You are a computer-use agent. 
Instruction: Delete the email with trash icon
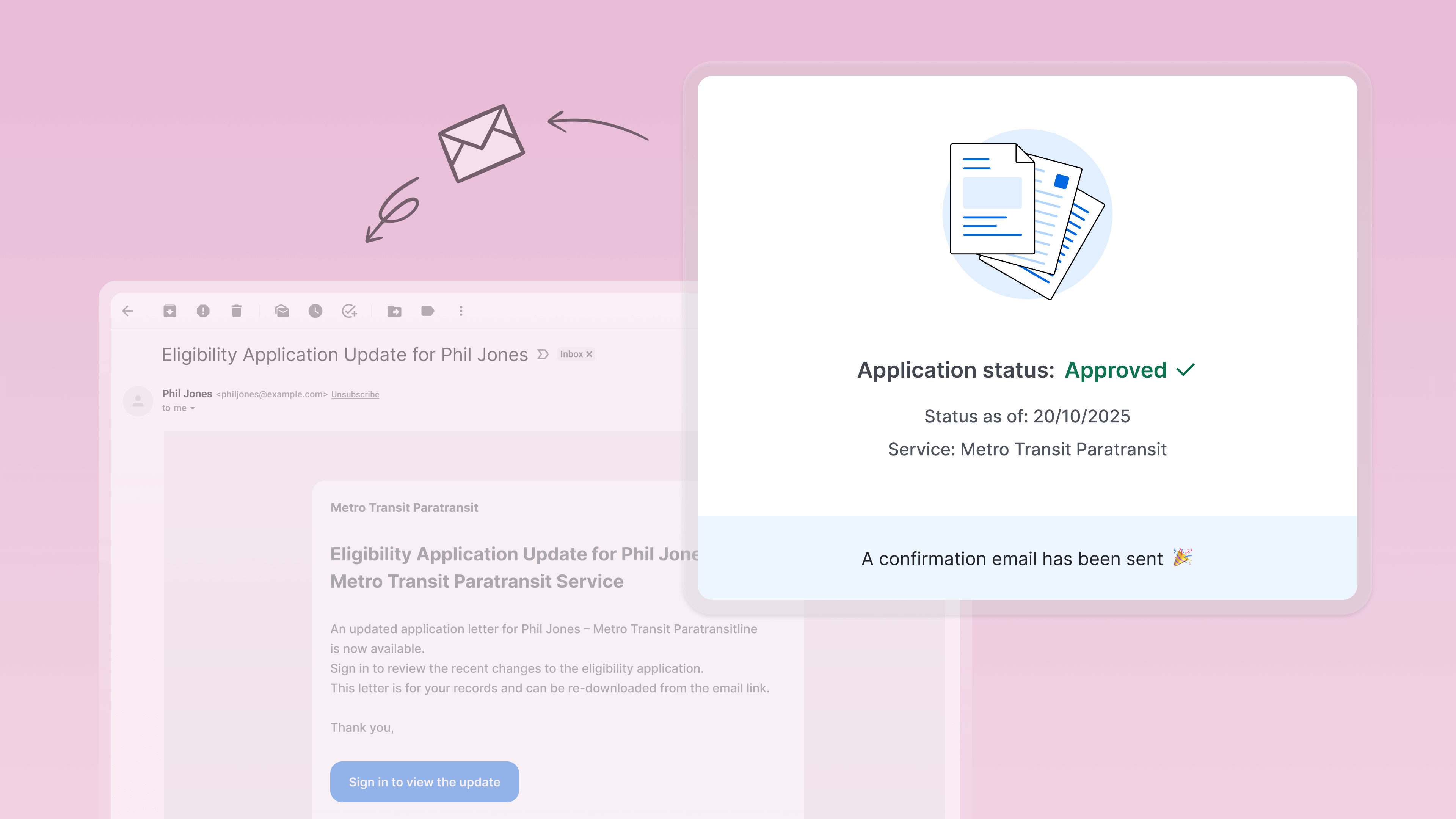[236, 311]
